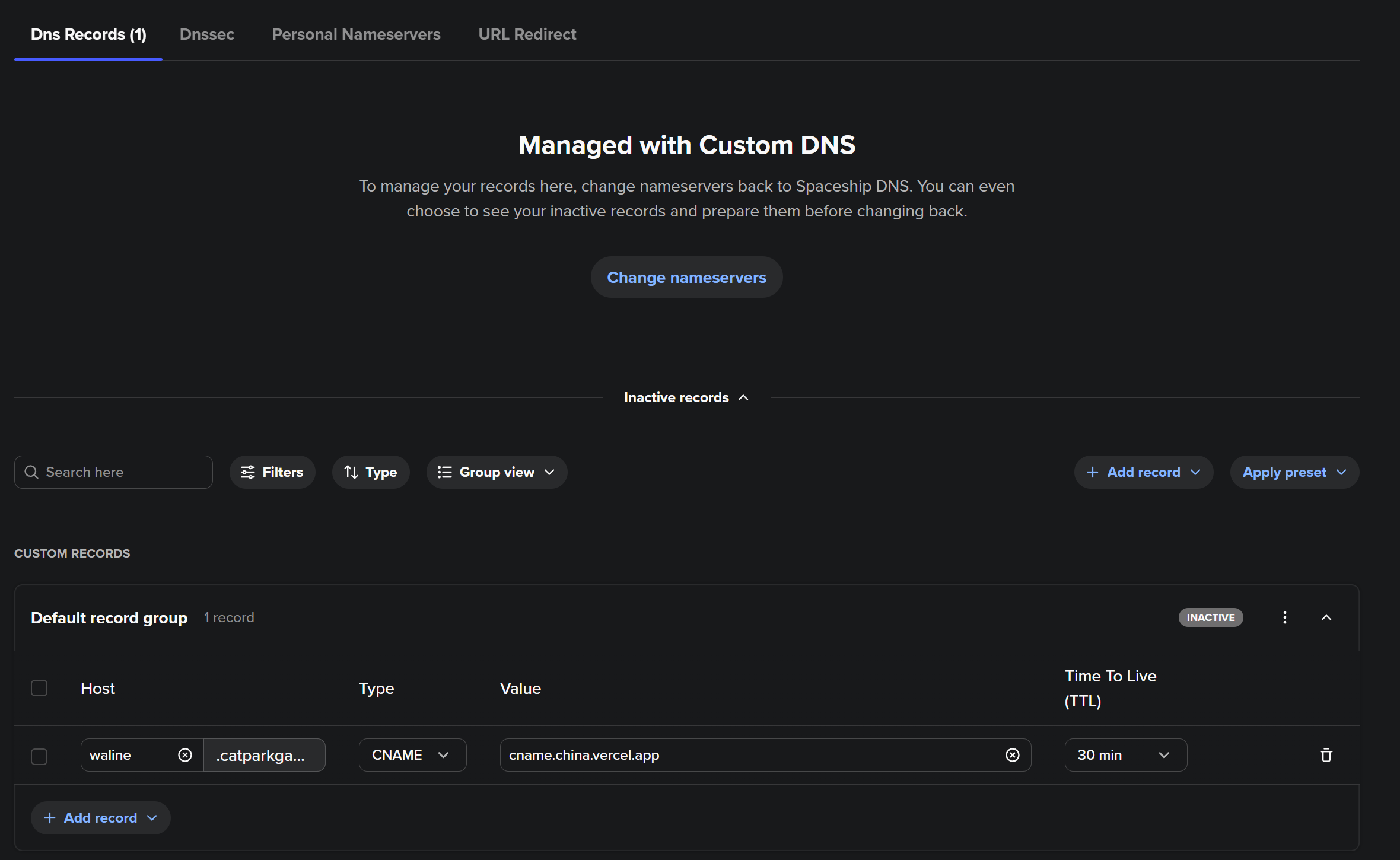
Task: Click the Change nameservers button
Action: 686,278
